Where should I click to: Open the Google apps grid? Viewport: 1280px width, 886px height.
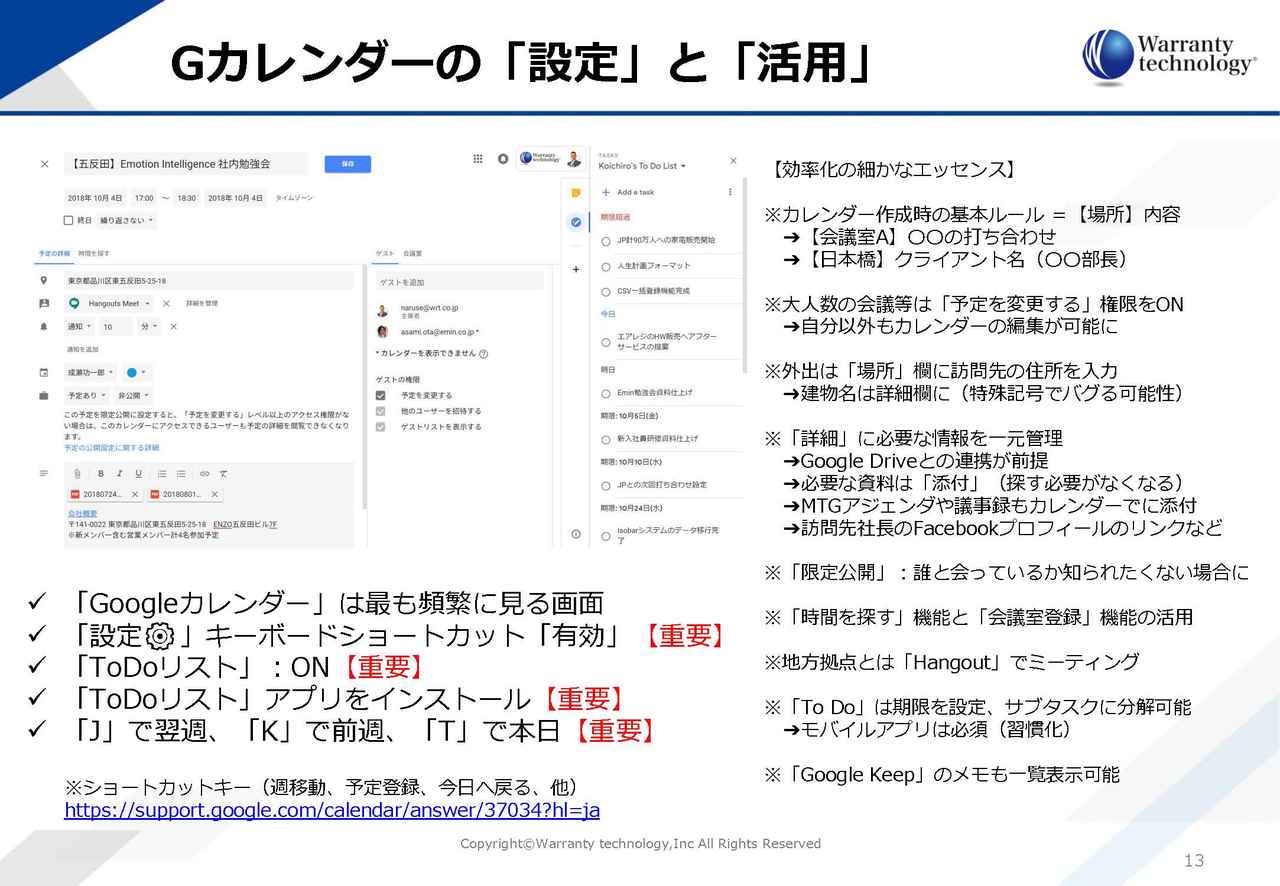point(477,158)
